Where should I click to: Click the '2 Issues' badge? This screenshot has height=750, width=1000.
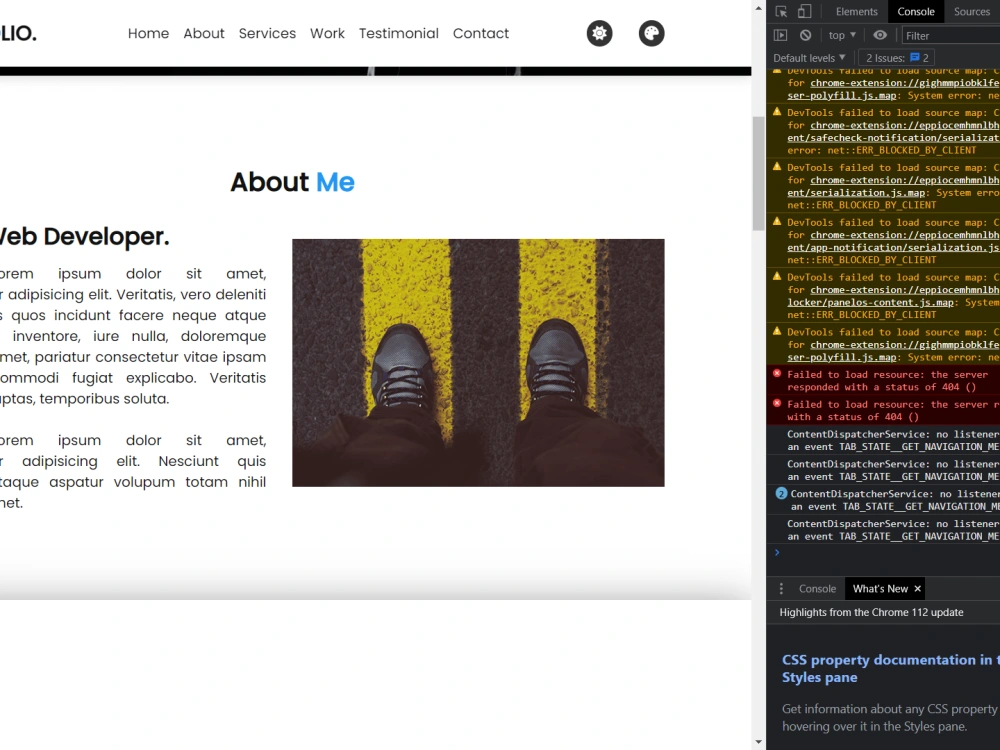897,58
